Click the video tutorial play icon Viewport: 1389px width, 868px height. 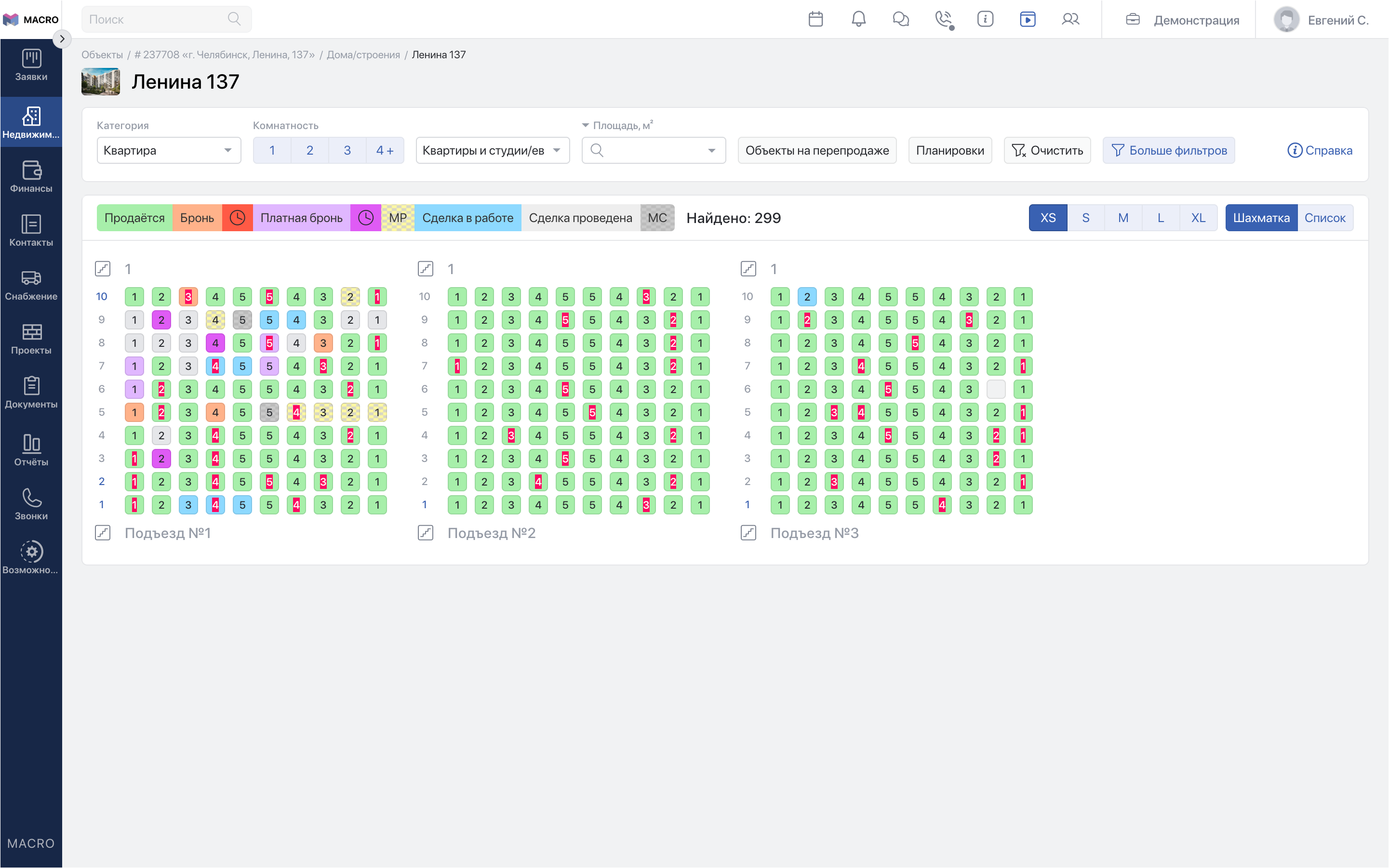[x=1027, y=19]
